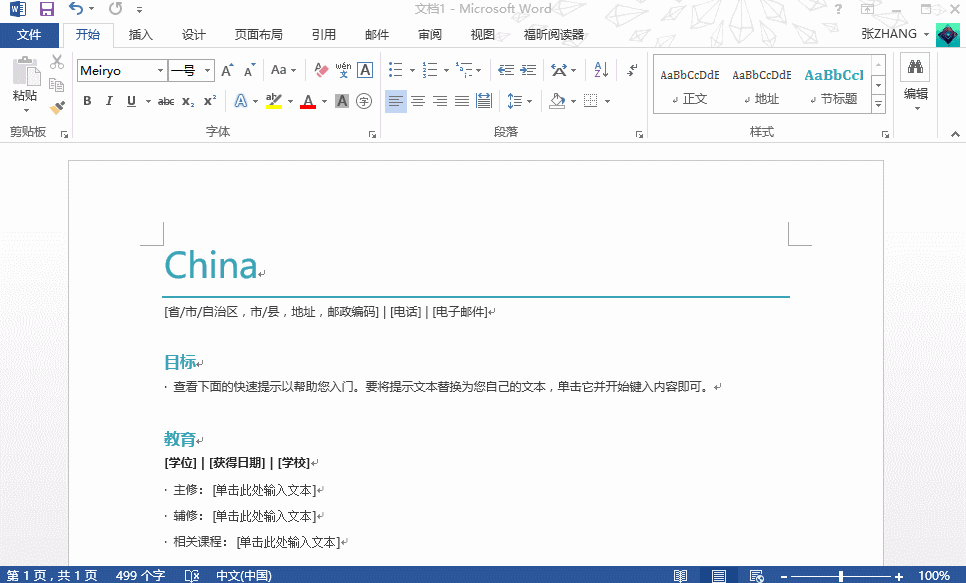Open the line spacing dropdown

click(x=529, y=101)
